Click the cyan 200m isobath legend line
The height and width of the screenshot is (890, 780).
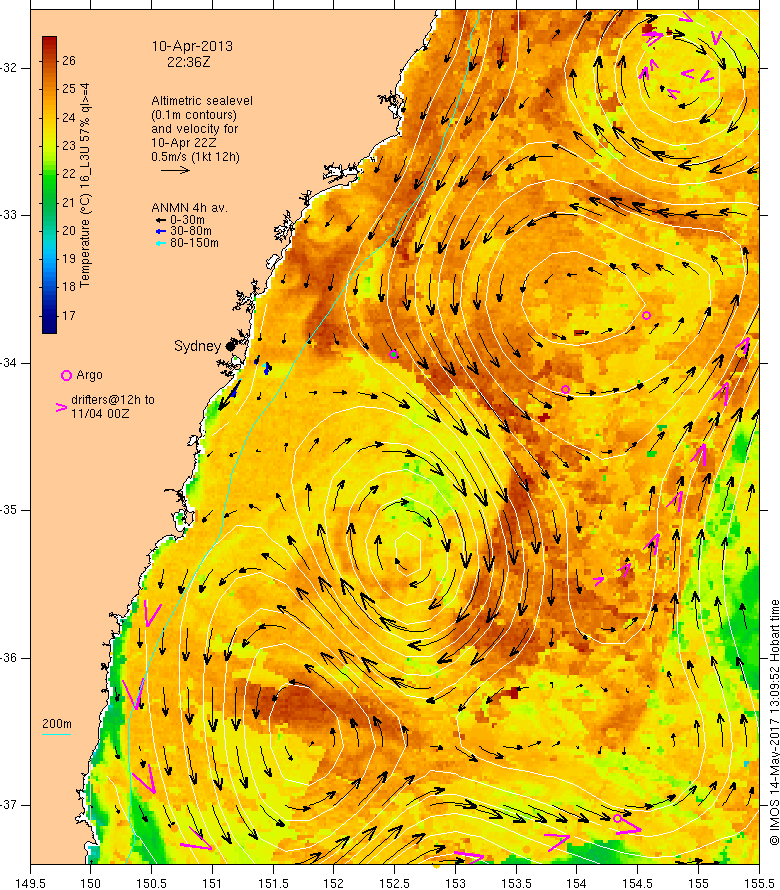point(56,735)
